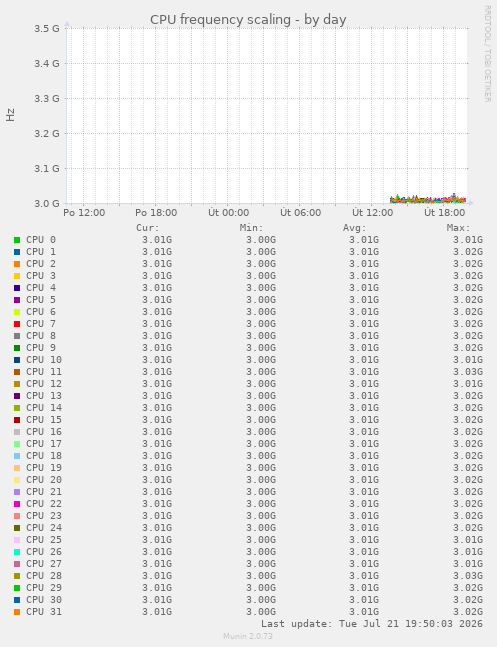Click the 'Út 18:00' x-axis label
This screenshot has width=497, height=647.
445,213
